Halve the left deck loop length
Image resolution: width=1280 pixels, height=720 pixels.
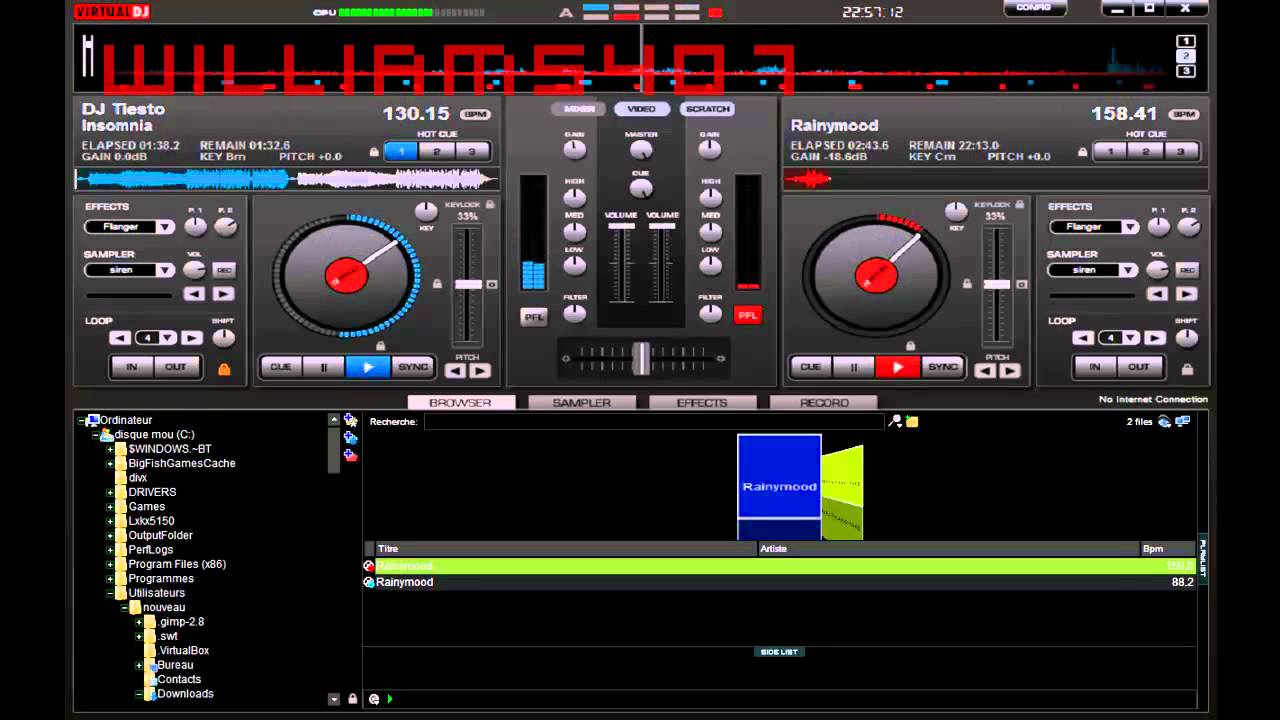pos(120,338)
